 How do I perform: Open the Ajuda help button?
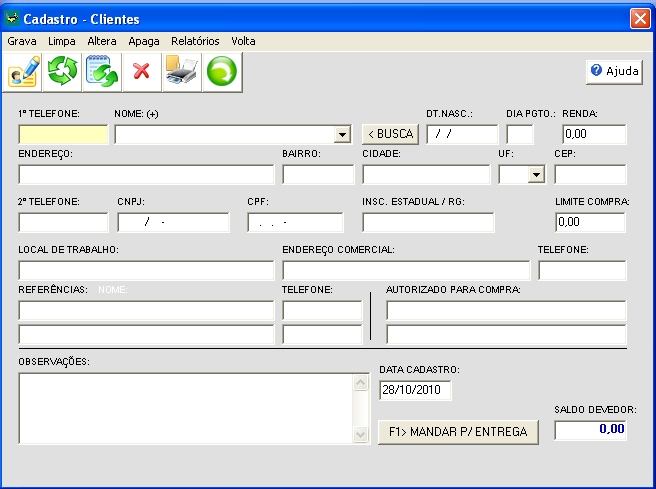pyautogui.click(x=614, y=71)
